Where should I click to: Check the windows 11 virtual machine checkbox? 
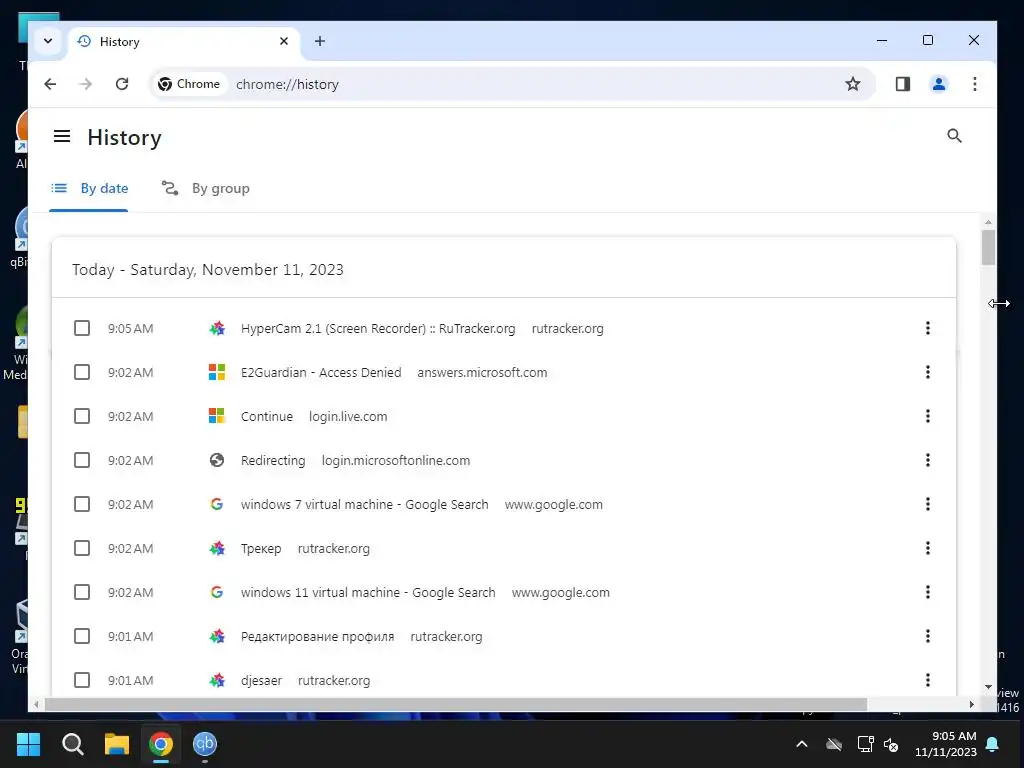click(82, 592)
